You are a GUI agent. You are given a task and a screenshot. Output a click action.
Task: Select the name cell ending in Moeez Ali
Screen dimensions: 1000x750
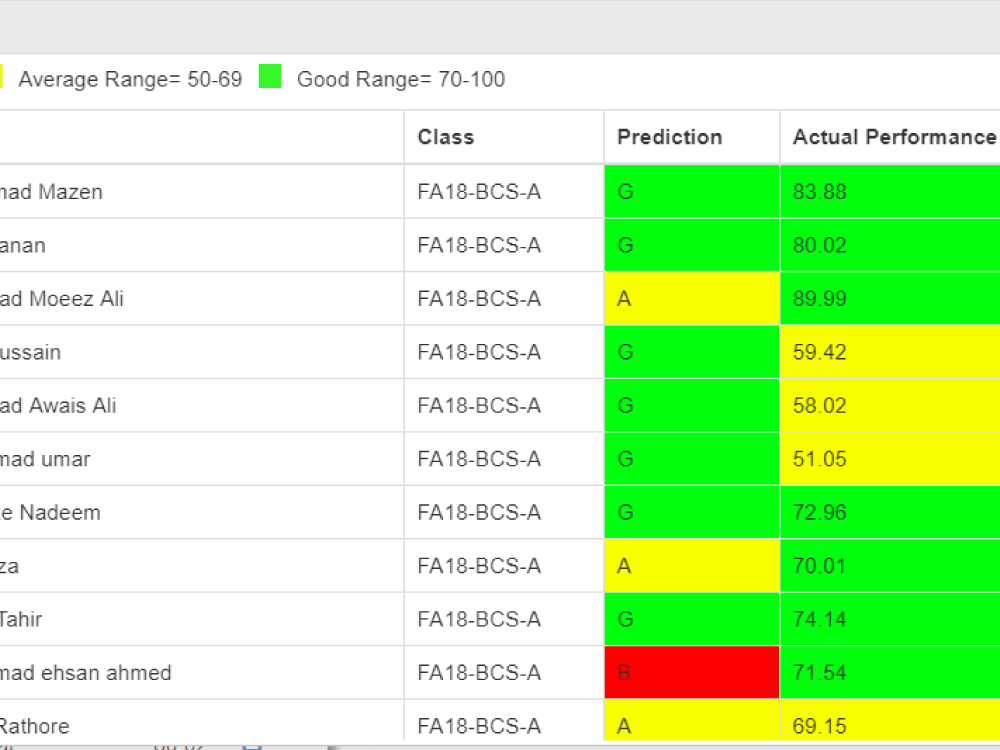[202, 298]
